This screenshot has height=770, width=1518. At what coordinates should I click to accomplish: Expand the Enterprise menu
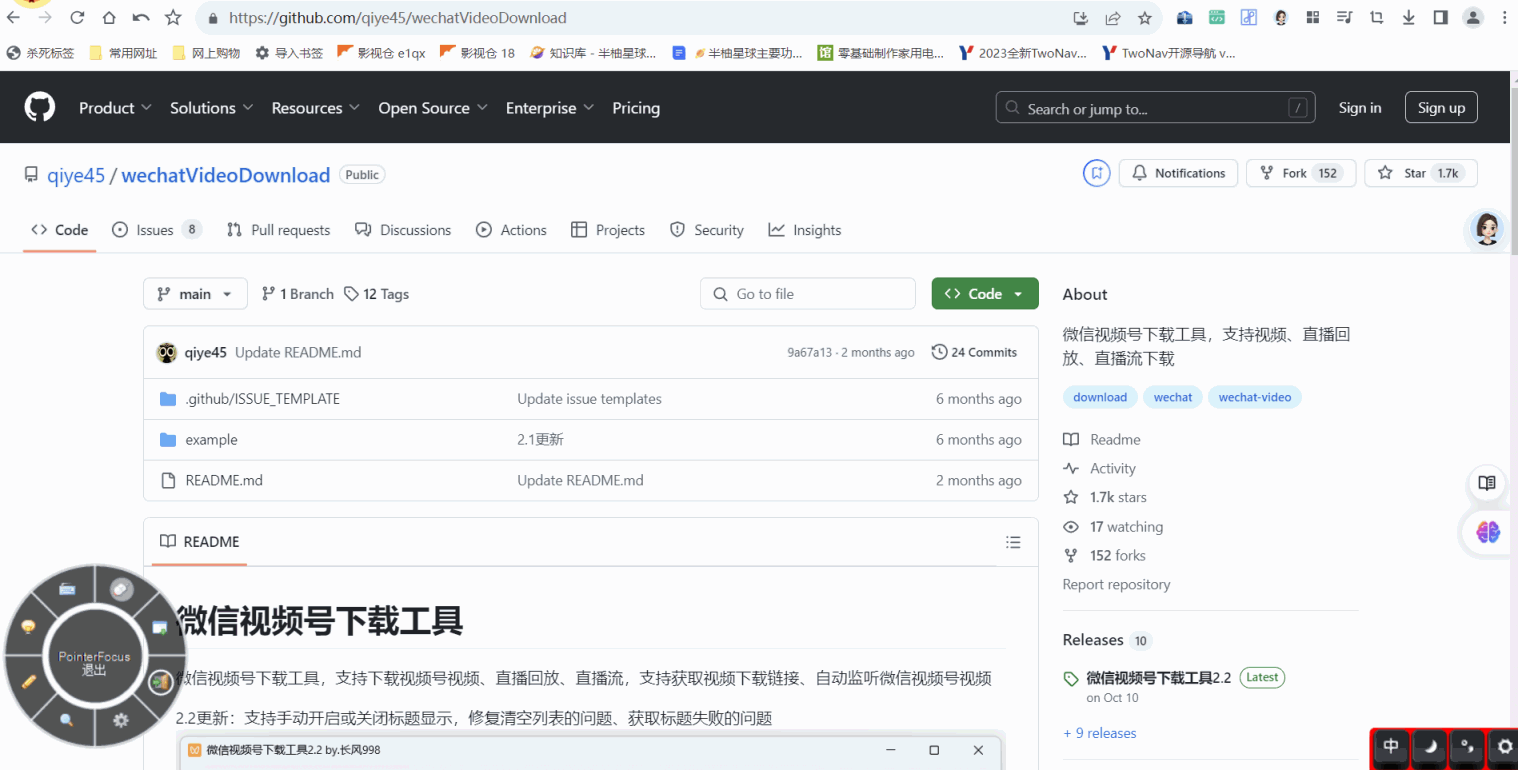coord(550,108)
